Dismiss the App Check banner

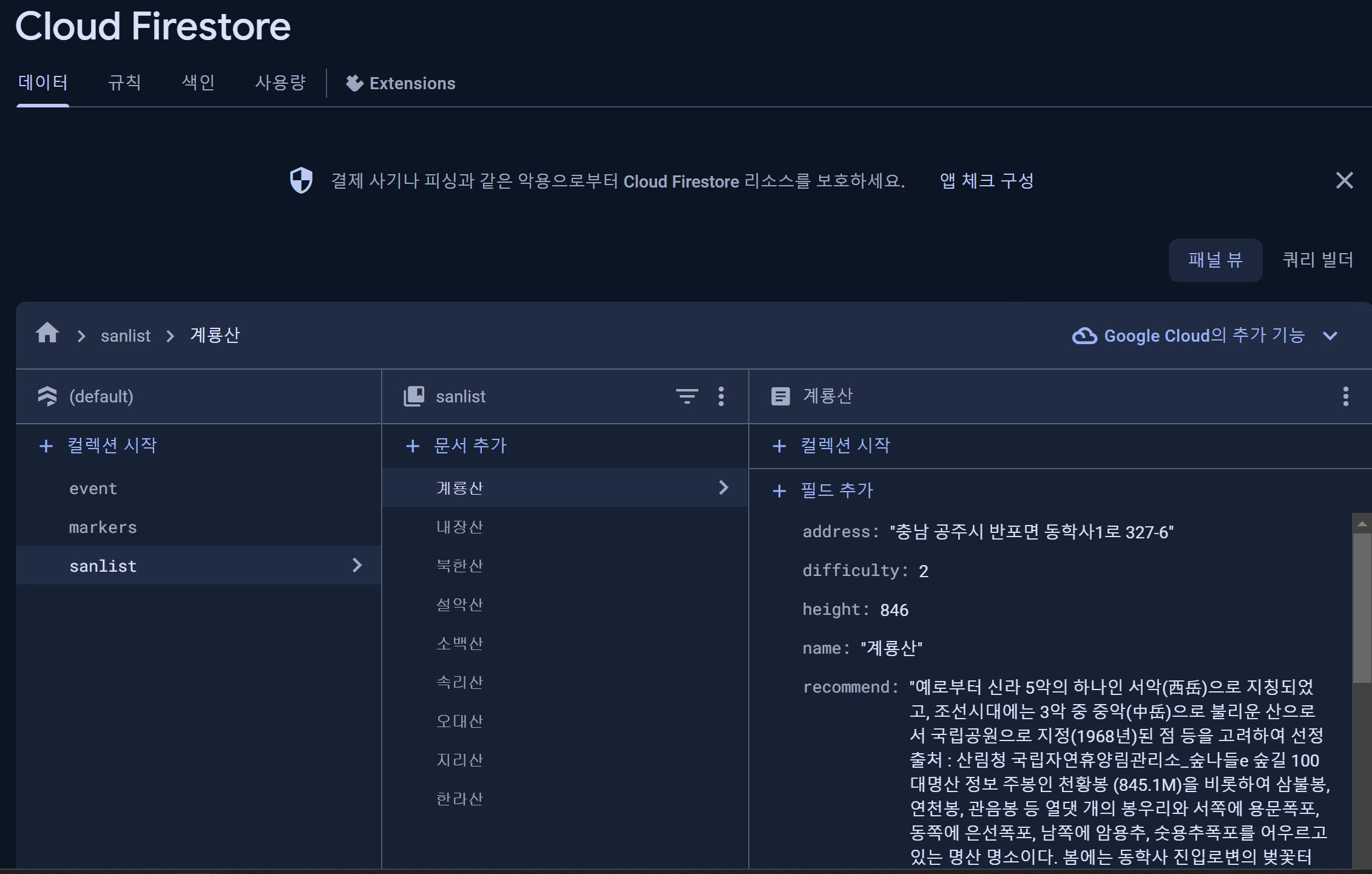1344,180
